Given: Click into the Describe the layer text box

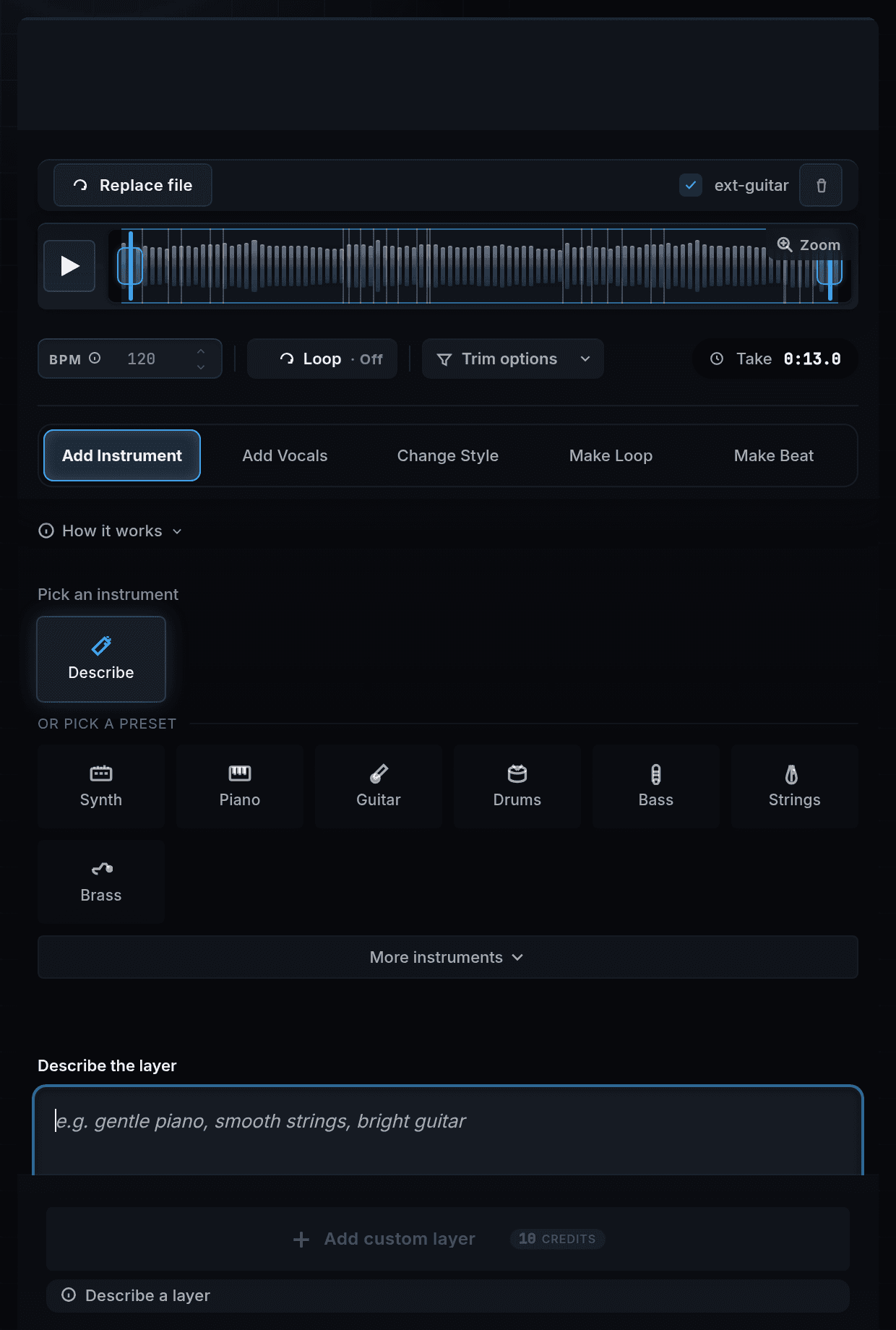Looking at the screenshot, I should click(x=448, y=1131).
